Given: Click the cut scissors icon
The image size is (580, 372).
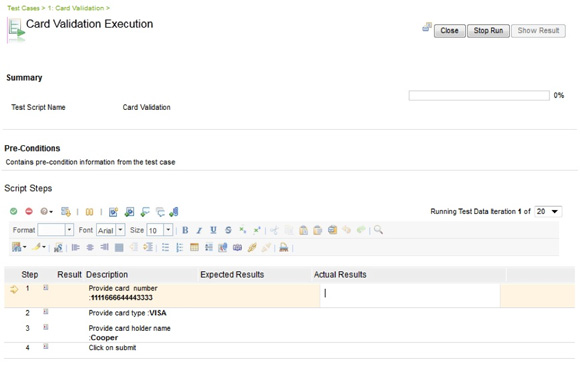Looking at the screenshot, I should click(x=274, y=230).
